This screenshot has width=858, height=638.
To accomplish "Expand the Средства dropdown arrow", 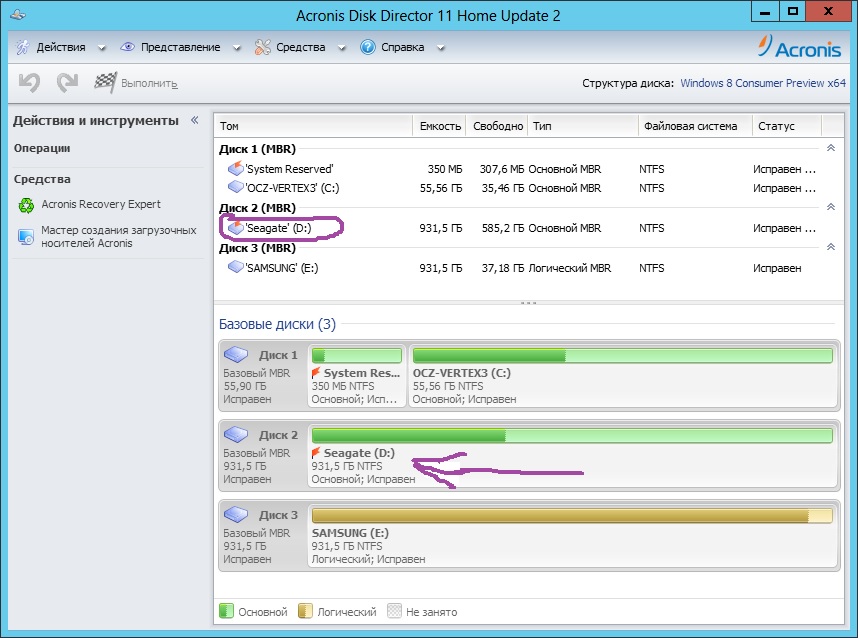I will 341,48.
